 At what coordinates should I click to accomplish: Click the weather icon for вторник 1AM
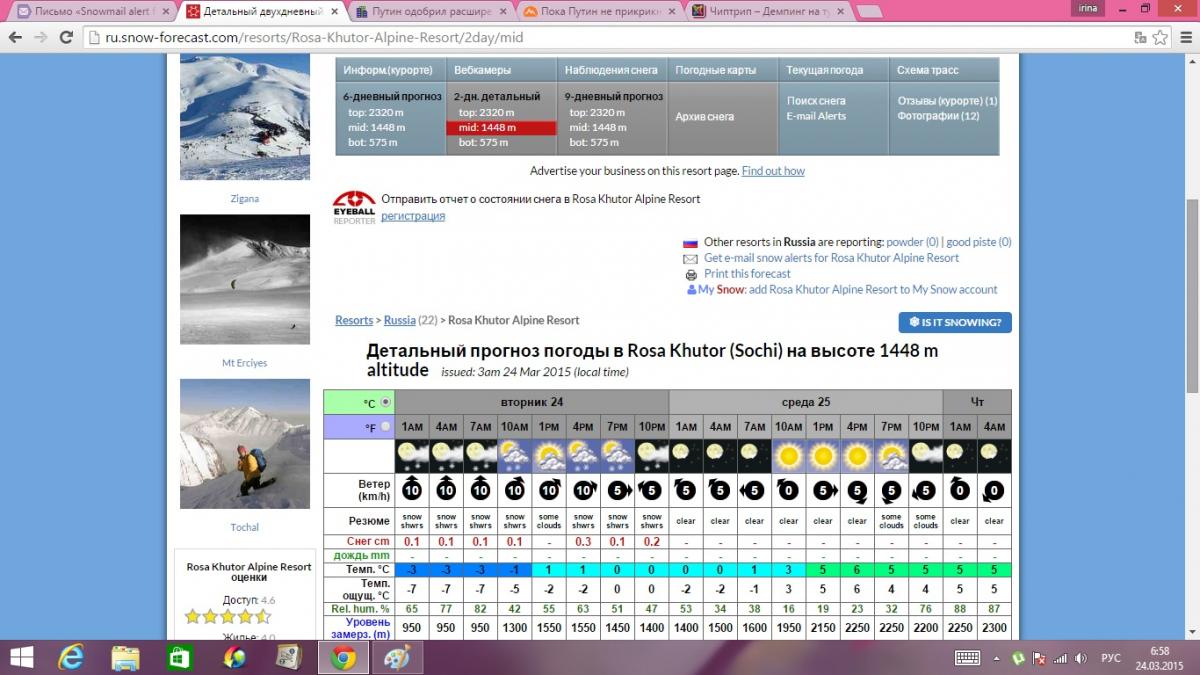click(x=412, y=456)
